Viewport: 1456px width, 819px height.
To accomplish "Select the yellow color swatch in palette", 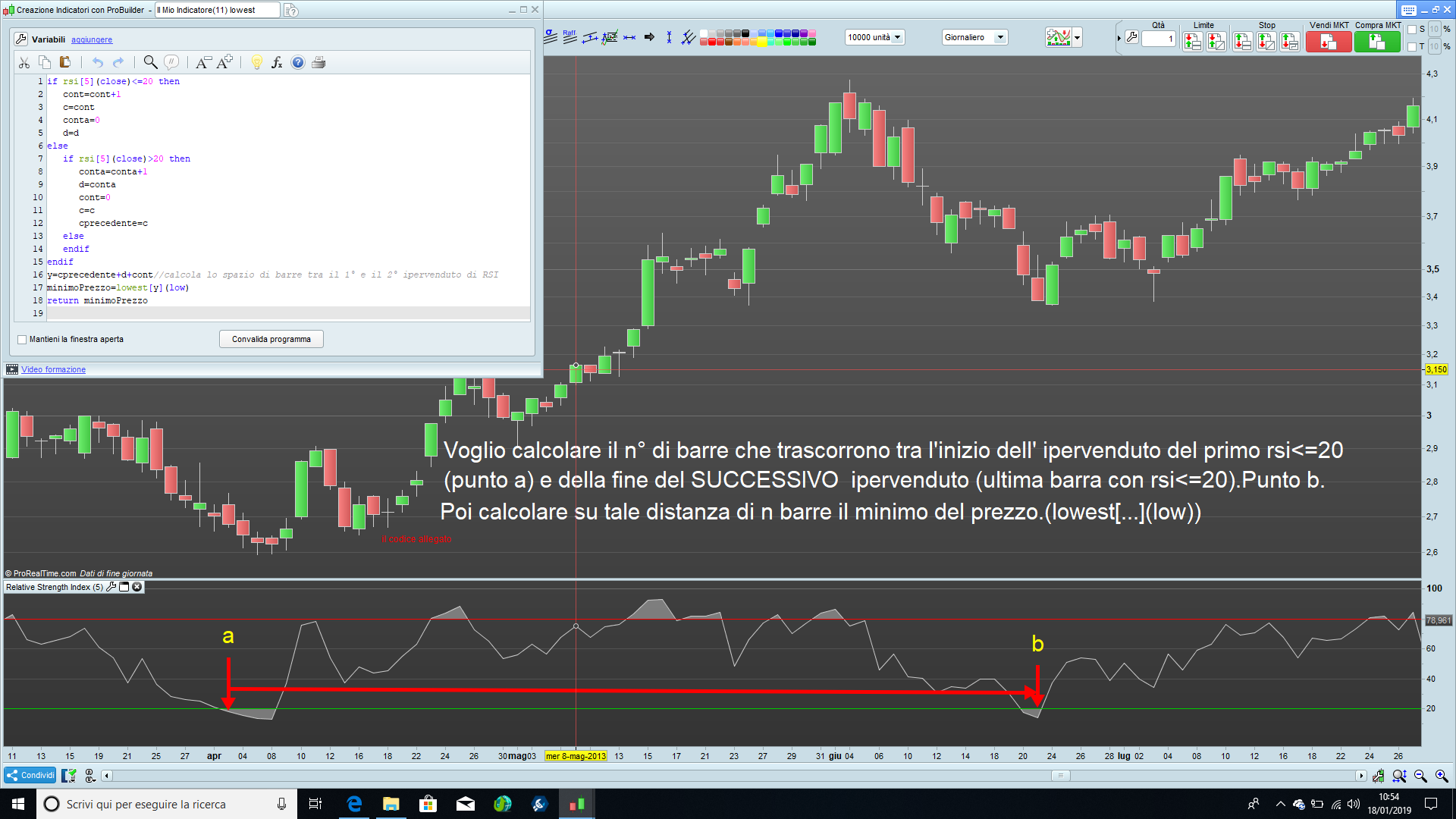I will point(762,42).
